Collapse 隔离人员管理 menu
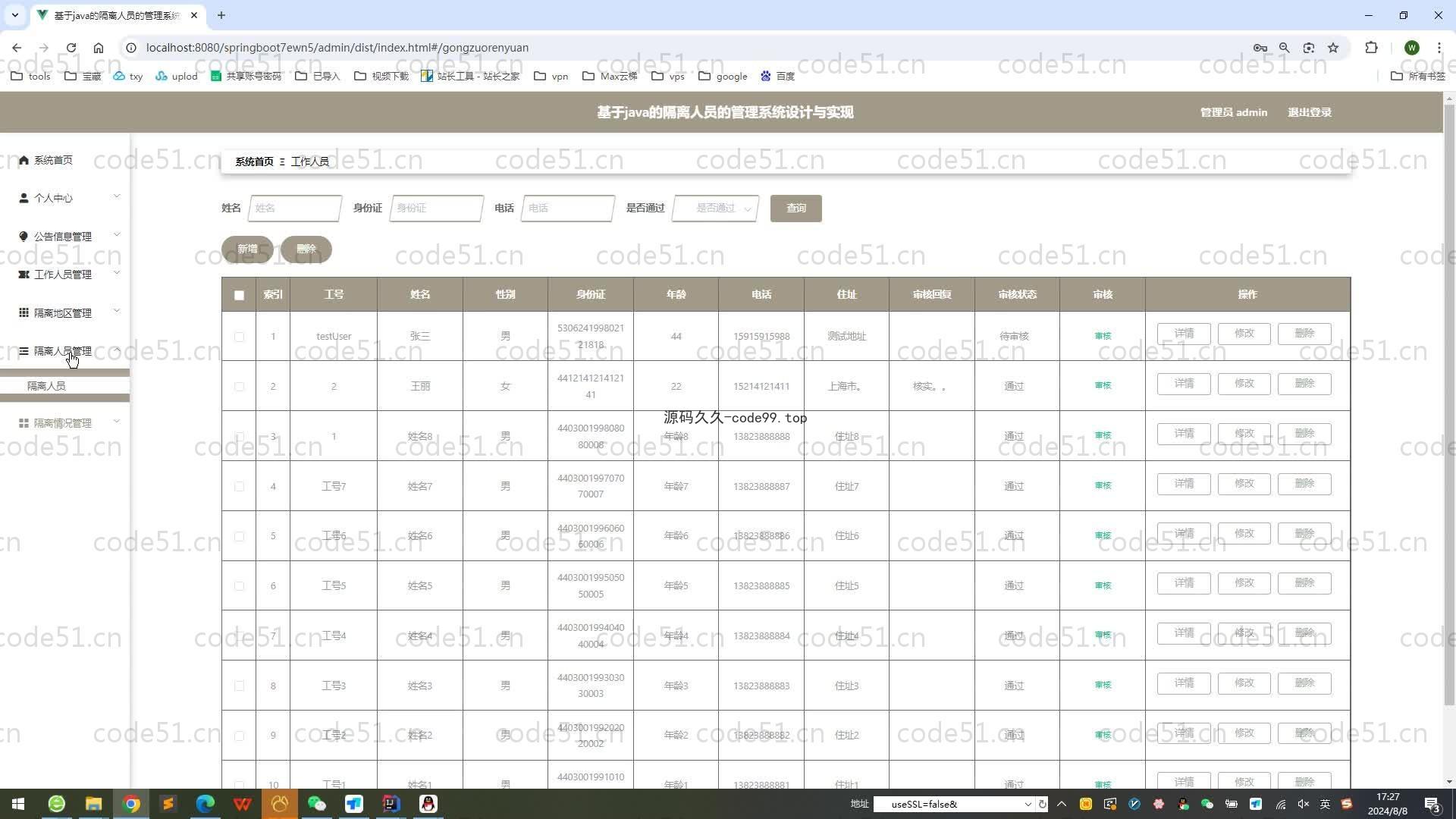1456x819 pixels. pyautogui.click(x=64, y=351)
